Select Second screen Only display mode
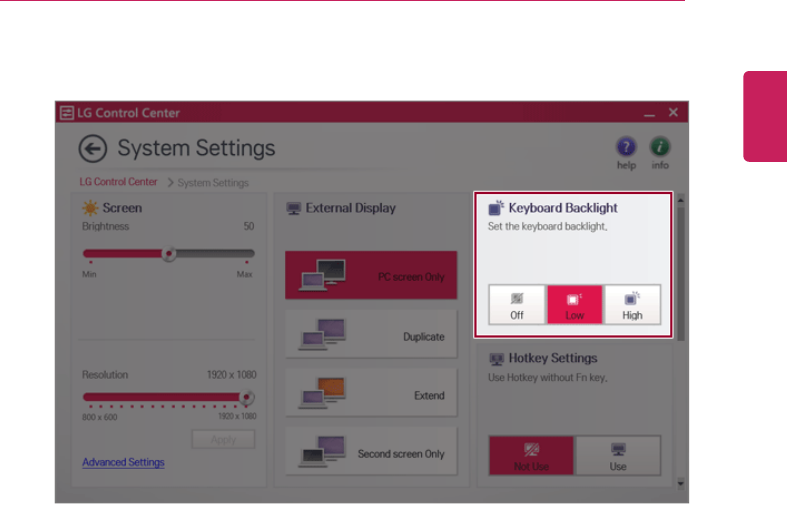 click(371, 452)
